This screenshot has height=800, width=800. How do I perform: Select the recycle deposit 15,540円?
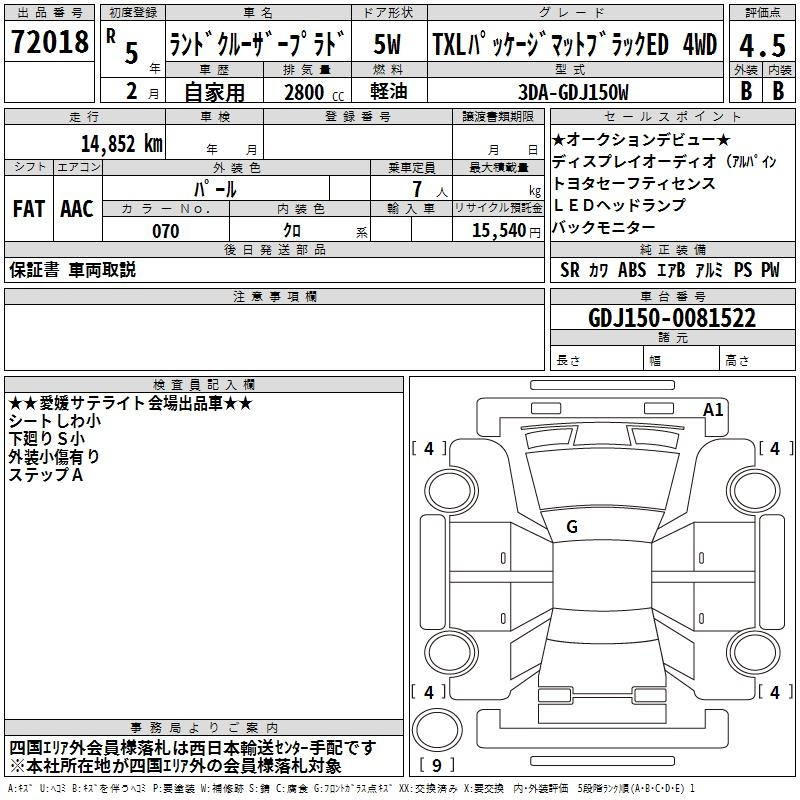click(x=506, y=231)
